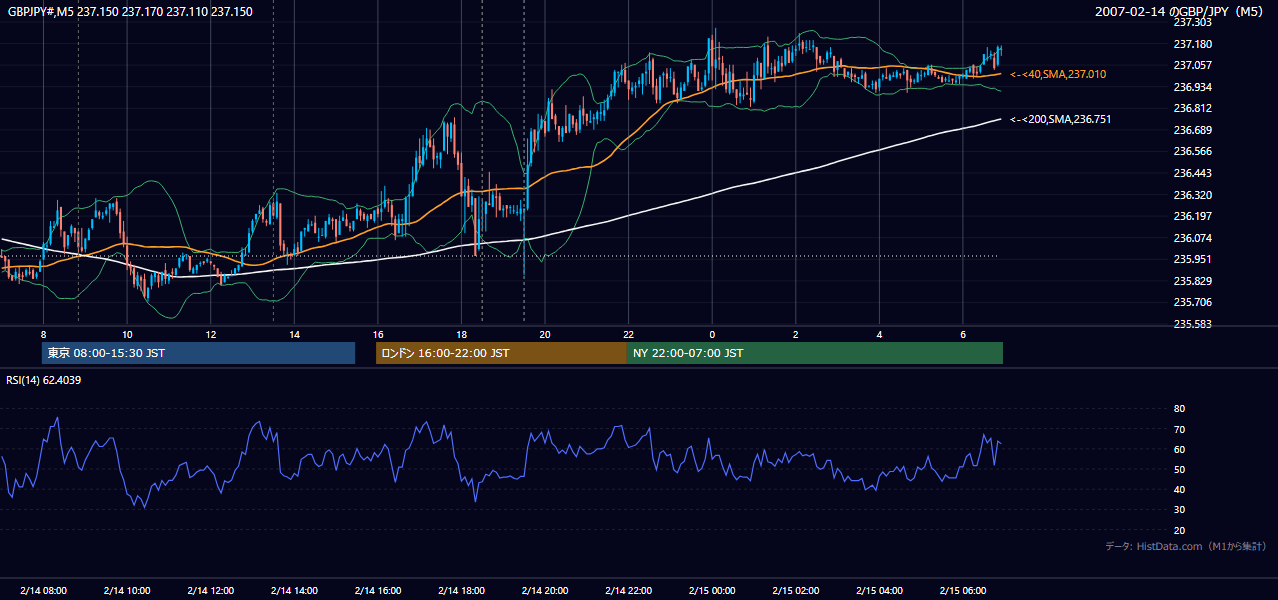Click RSI scale label 40
This screenshot has height=600, width=1278.
[x=1179, y=489]
